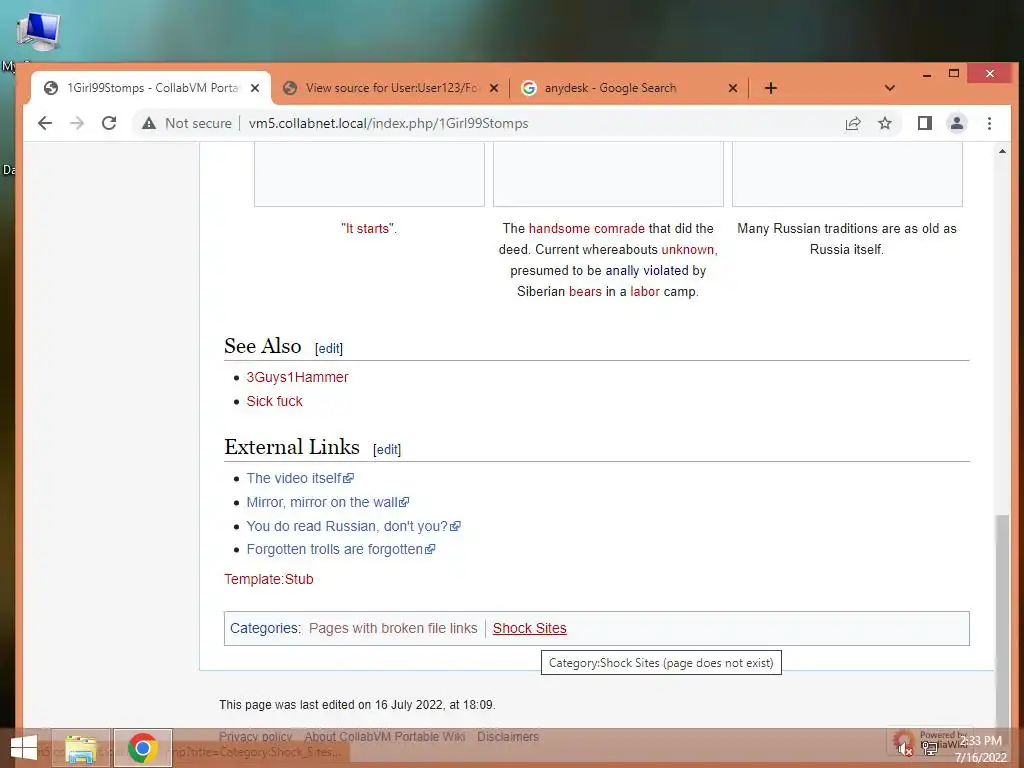Screen dimensions: 1024x768
Task: Click the vertical scrollbar thumb
Action: coord(1002,620)
